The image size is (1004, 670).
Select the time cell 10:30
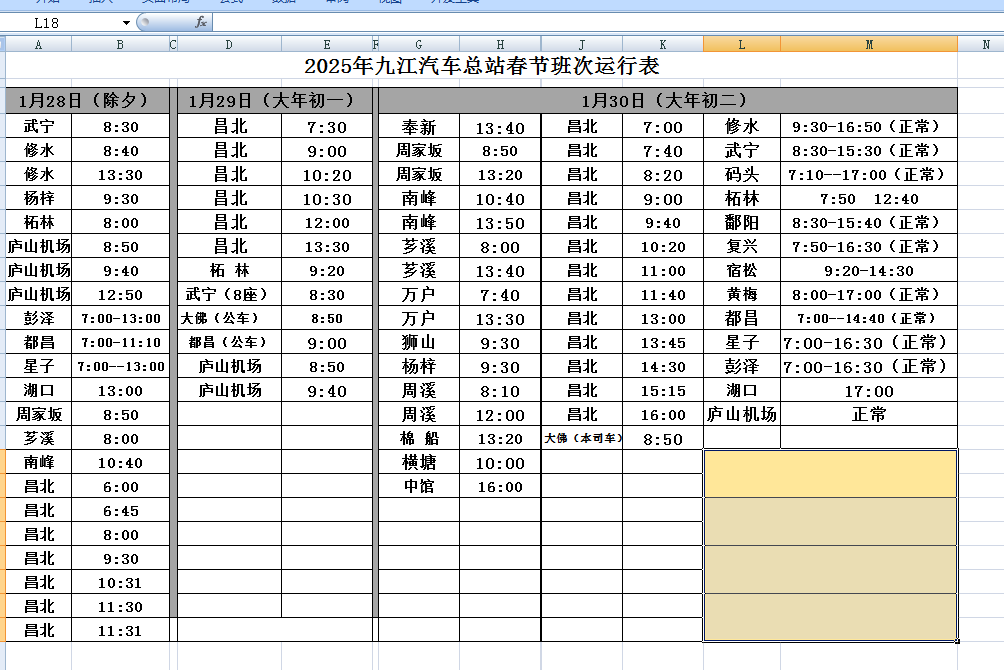[x=327, y=199]
